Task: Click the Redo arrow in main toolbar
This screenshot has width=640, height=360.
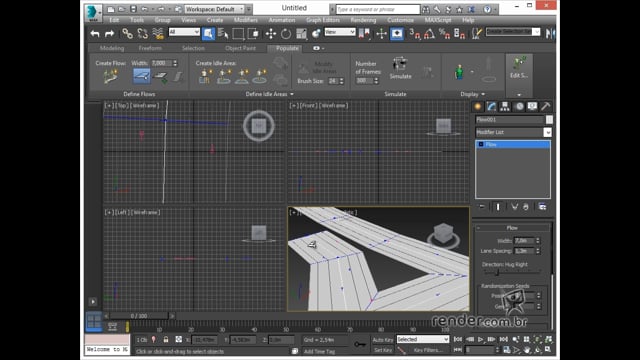Action: click(x=109, y=34)
